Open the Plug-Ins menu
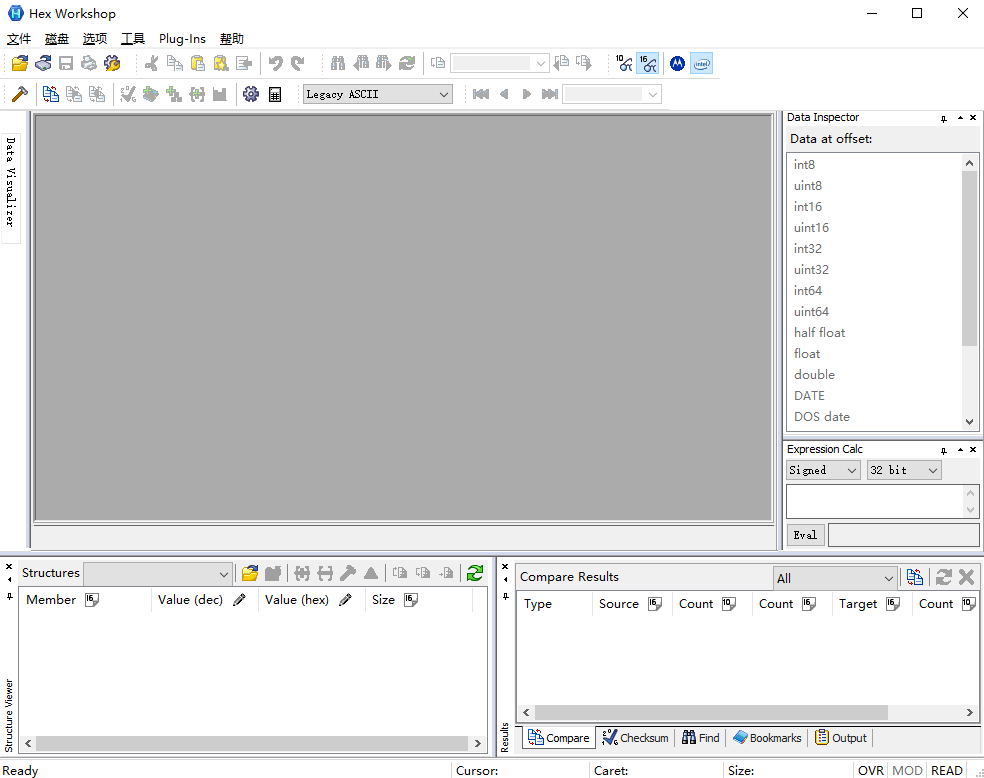This screenshot has width=984, height=778. [x=182, y=39]
